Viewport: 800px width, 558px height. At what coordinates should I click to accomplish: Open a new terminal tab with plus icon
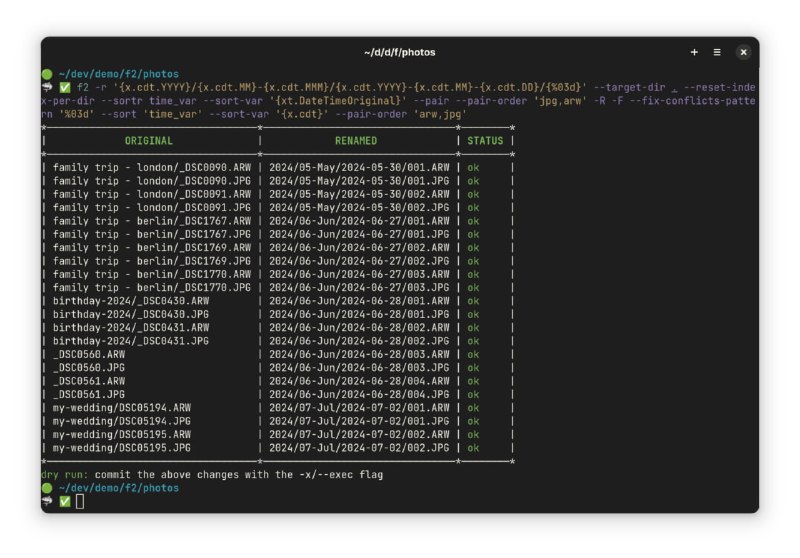694,52
